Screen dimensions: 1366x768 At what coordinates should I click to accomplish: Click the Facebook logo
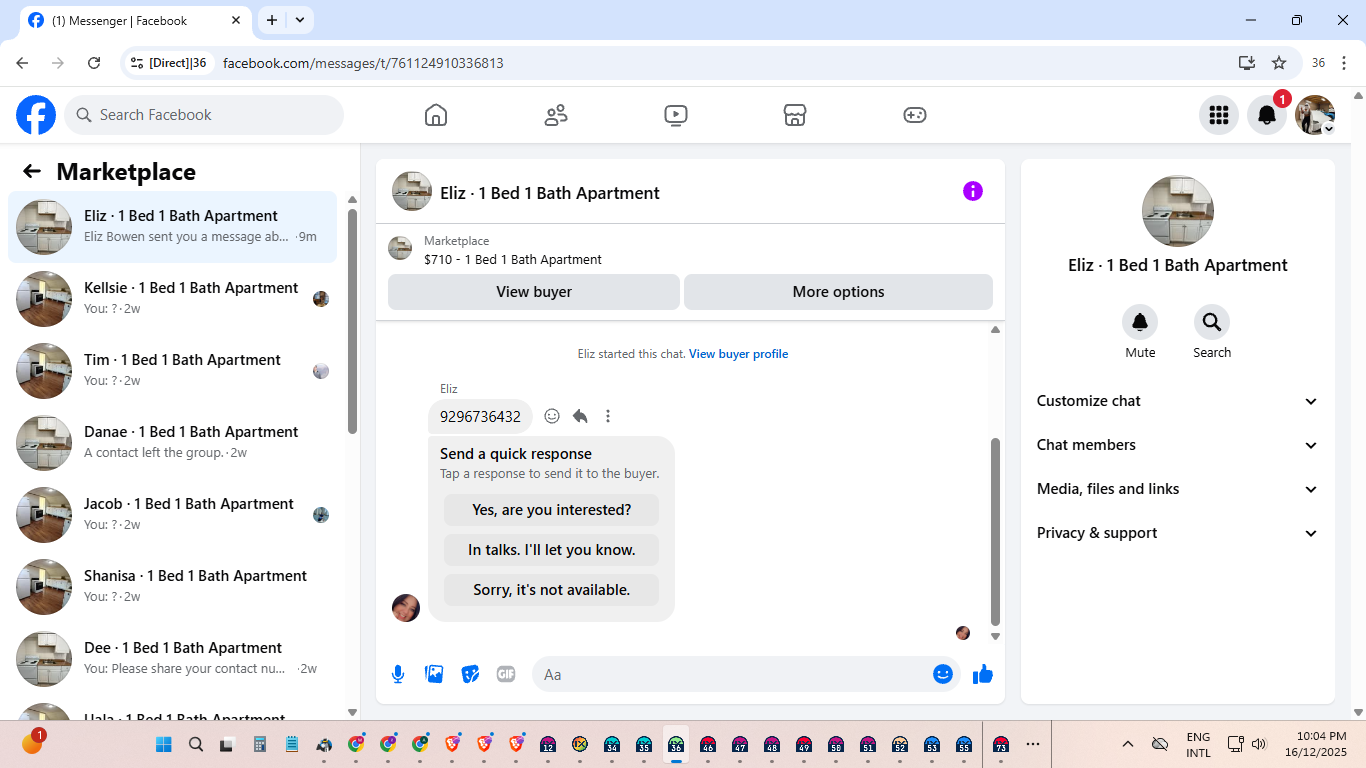pos(36,115)
